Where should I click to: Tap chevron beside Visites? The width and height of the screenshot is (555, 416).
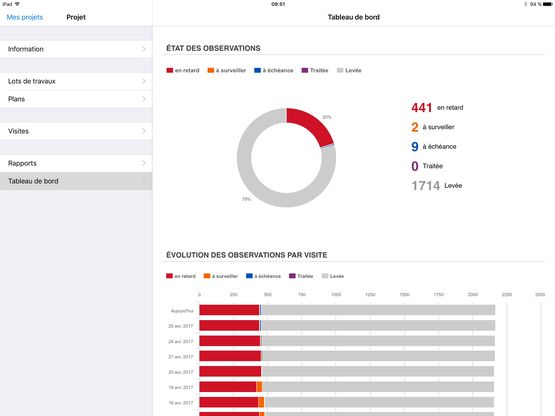coord(144,131)
